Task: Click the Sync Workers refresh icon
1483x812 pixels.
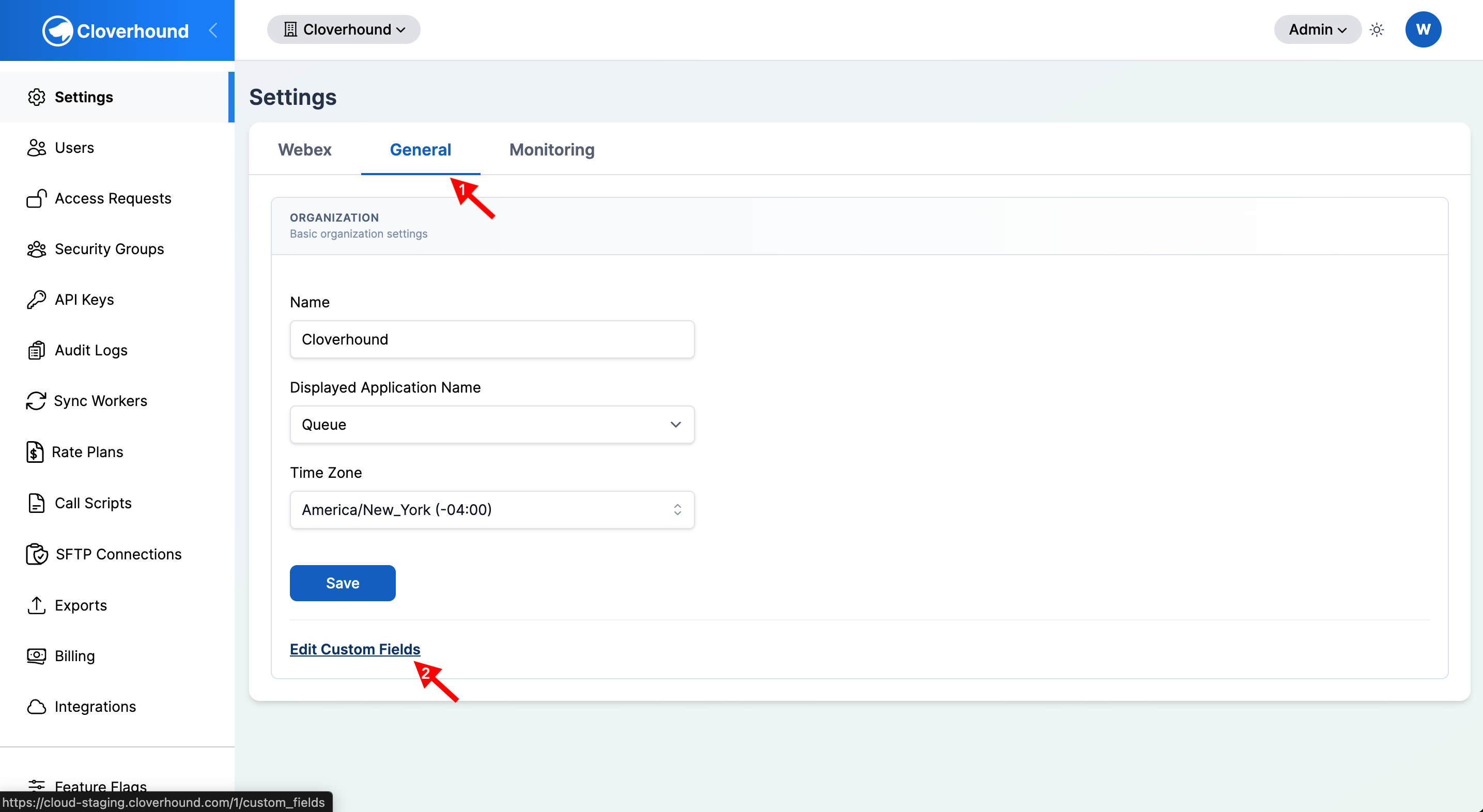Action: (36, 400)
